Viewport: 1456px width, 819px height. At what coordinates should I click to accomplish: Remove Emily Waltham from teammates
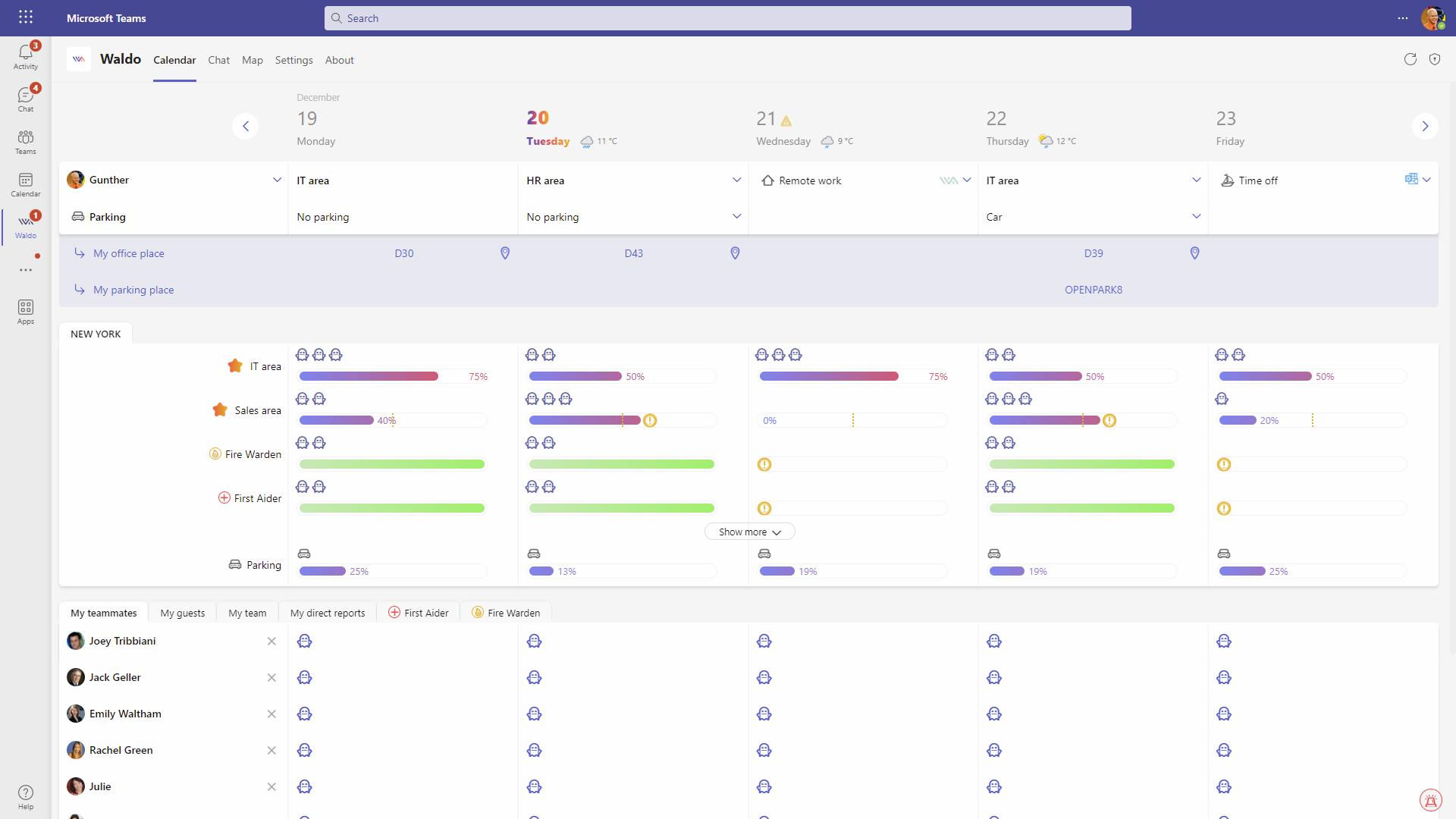[271, 714]
